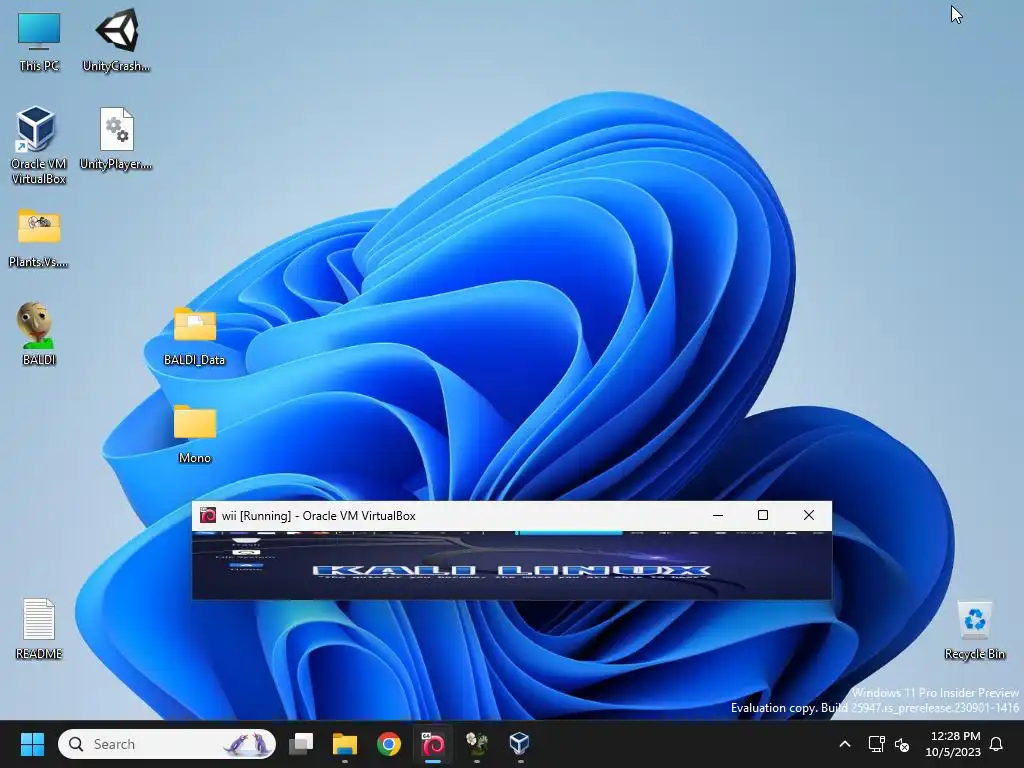Switch to the running VM taskbar icon

pyautogui.click(x=432, y=744)
